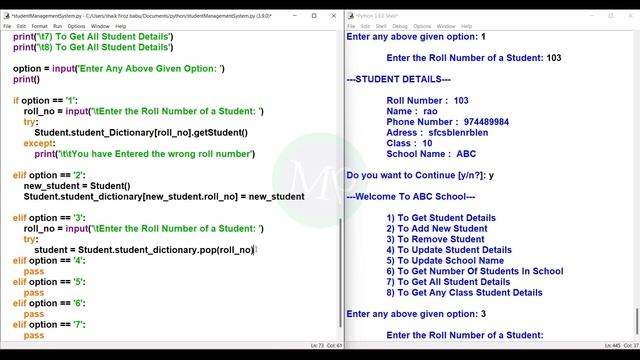Click the '---Welcome To ABC School---' line
This screenshot has width=640, height=360.
[x=411, y=196]
